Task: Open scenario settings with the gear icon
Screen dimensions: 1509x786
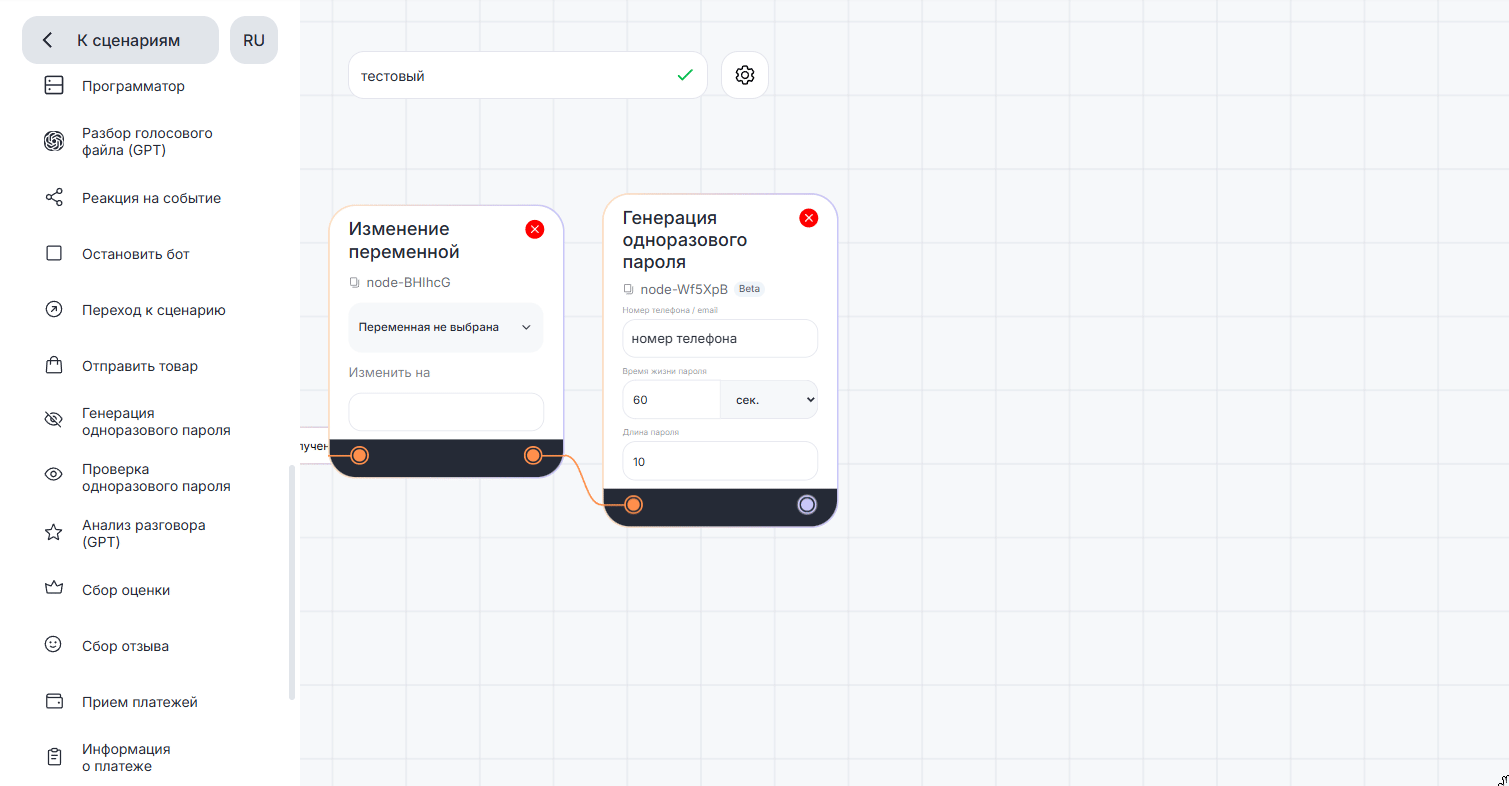Action: pos(744,75)
